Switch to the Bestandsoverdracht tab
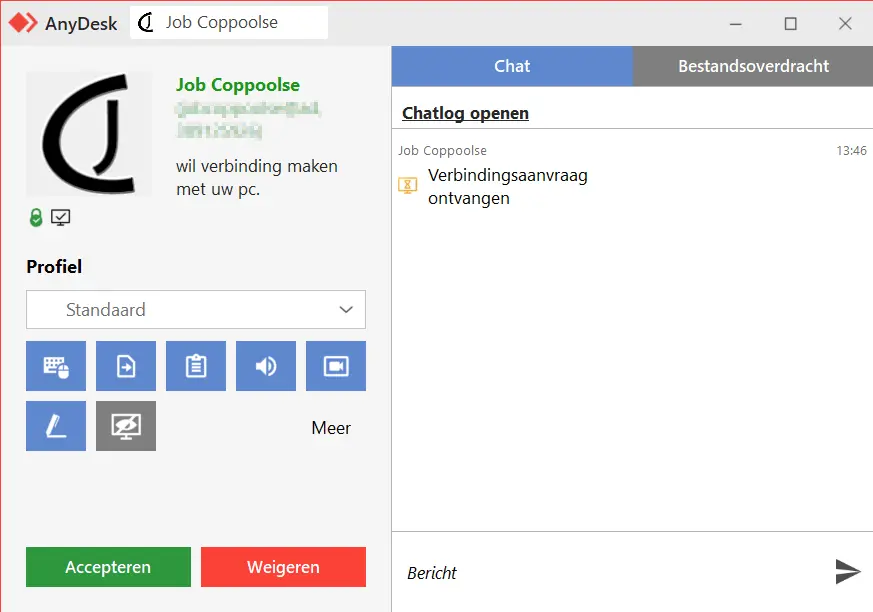 (752, 66)
